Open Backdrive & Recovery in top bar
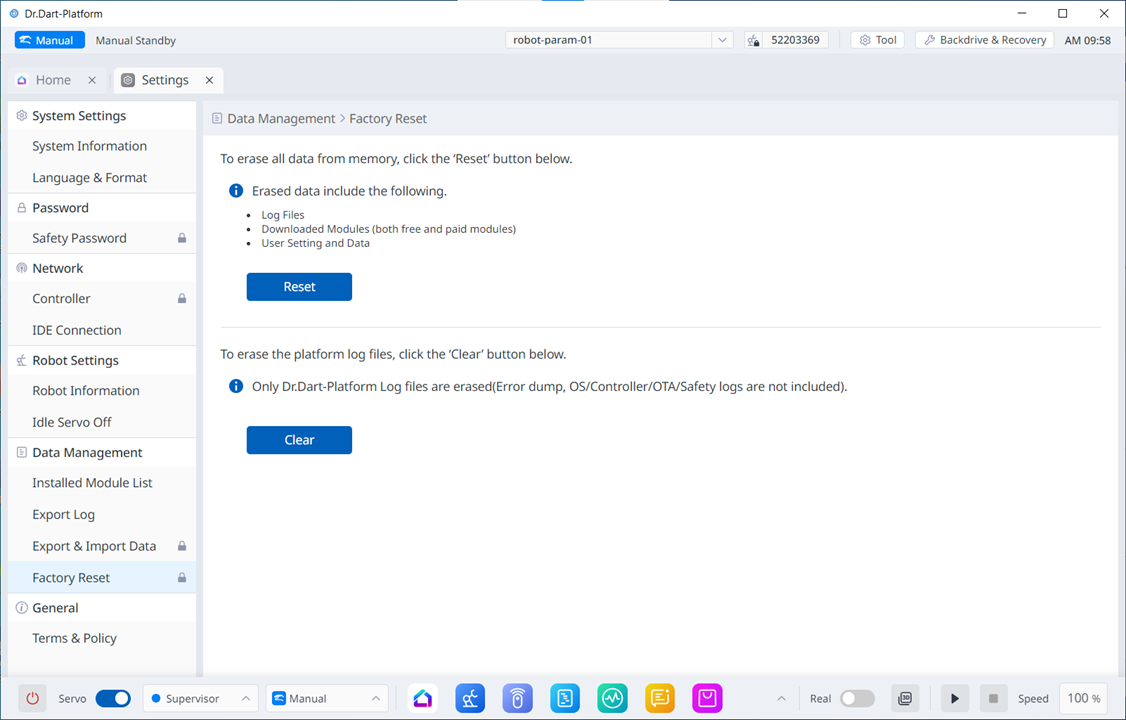Screen dimensions: 1126x720 [x=984, y=40]
